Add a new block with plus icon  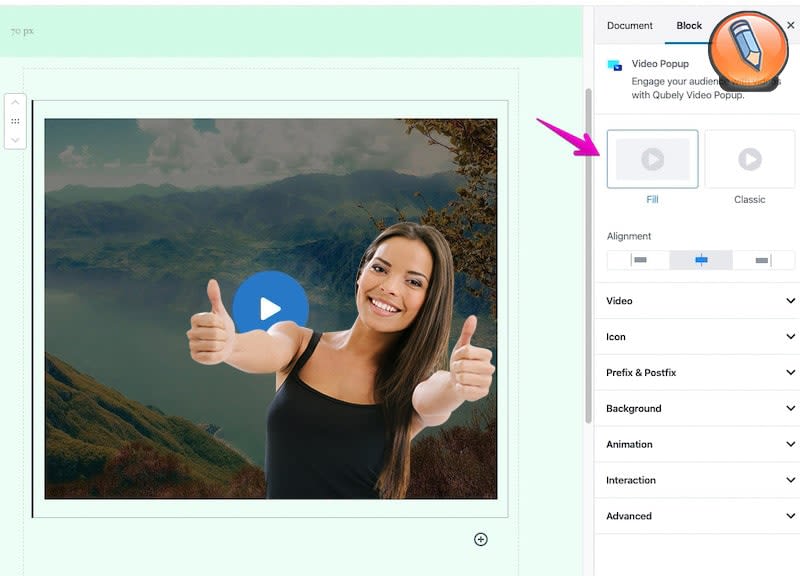481,539
